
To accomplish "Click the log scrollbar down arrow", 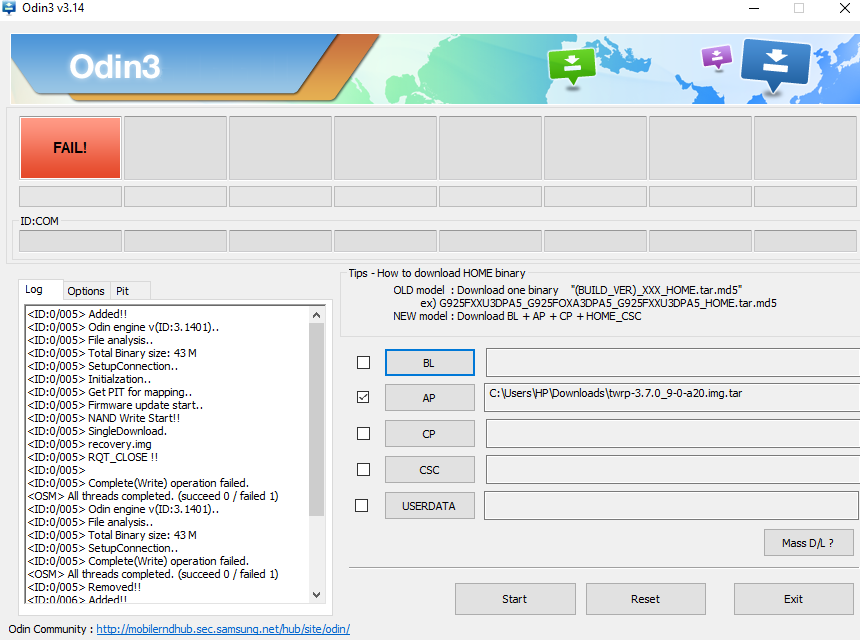I will click(x=316, y=594).
